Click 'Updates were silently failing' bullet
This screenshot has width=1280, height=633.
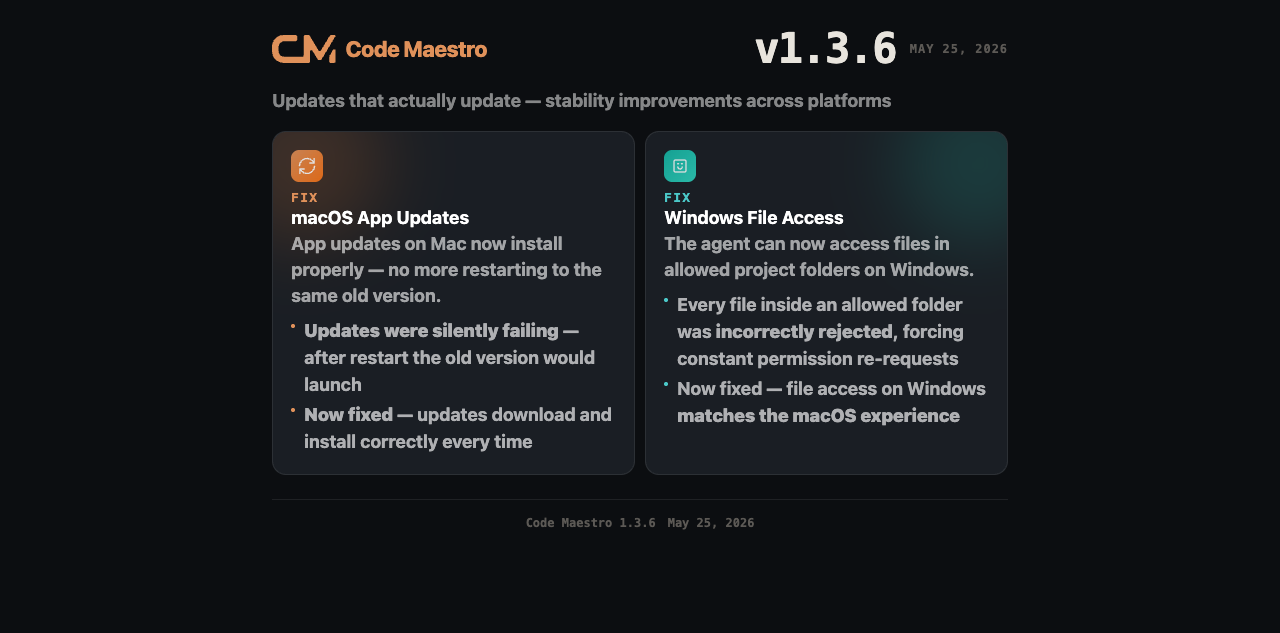click(449, 357)
